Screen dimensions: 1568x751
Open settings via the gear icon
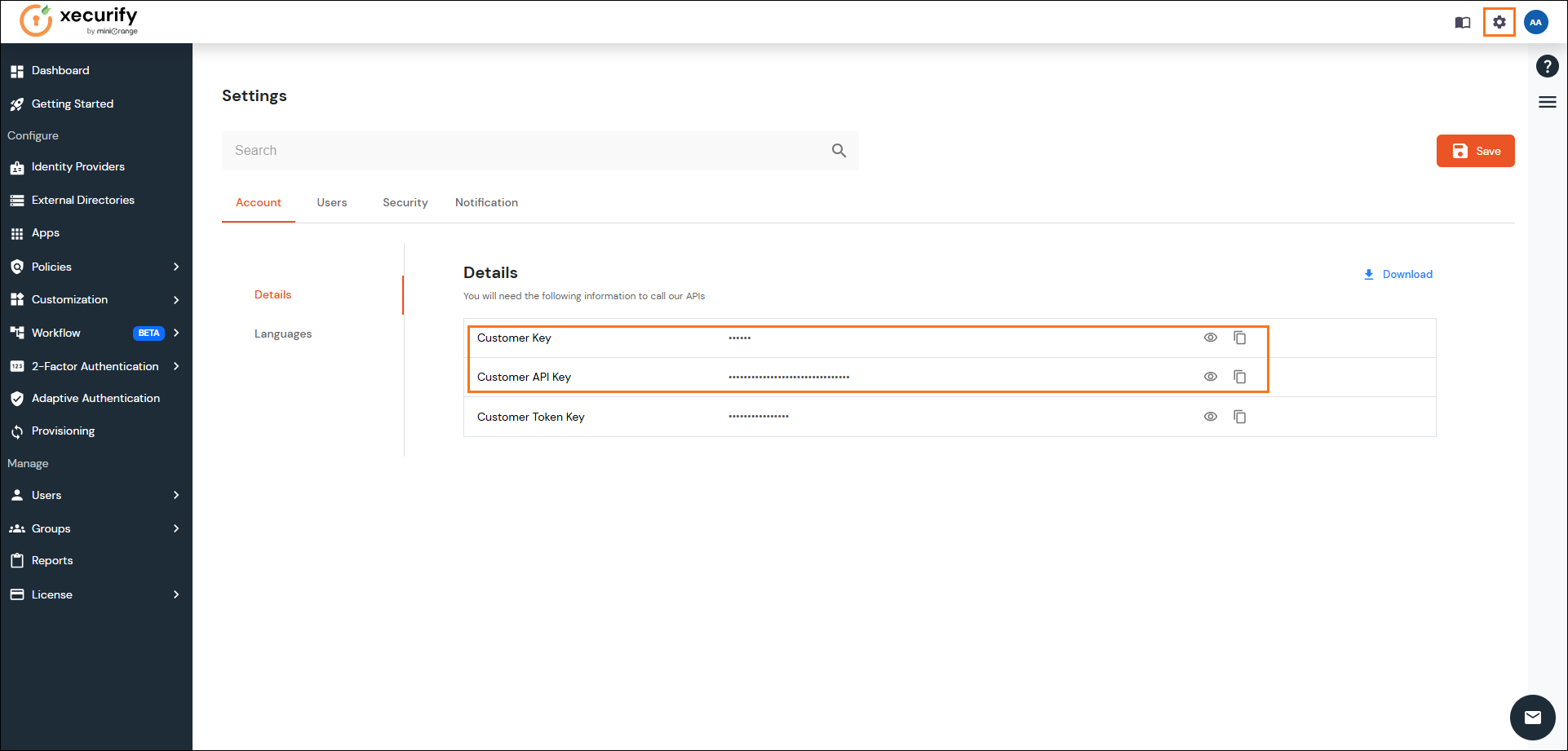click(1499, 22)
